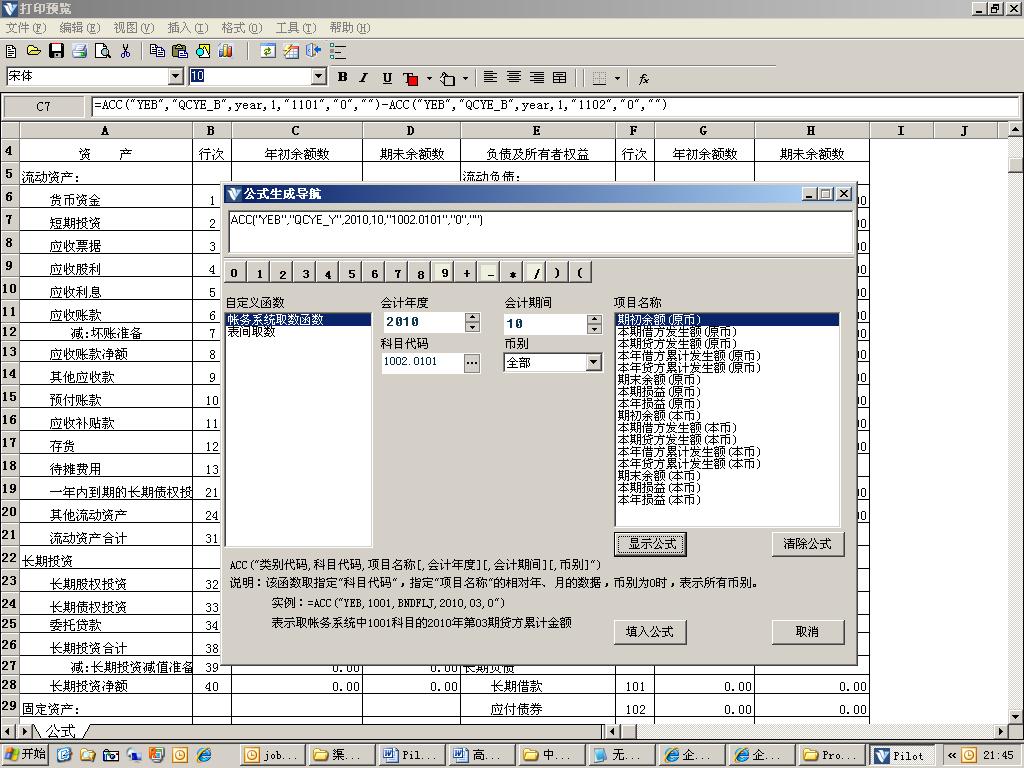Open the 宋体 font name dropdown
Viewport: 1024px width, 768px height.
pyautogui.click(x=176, y=77)
